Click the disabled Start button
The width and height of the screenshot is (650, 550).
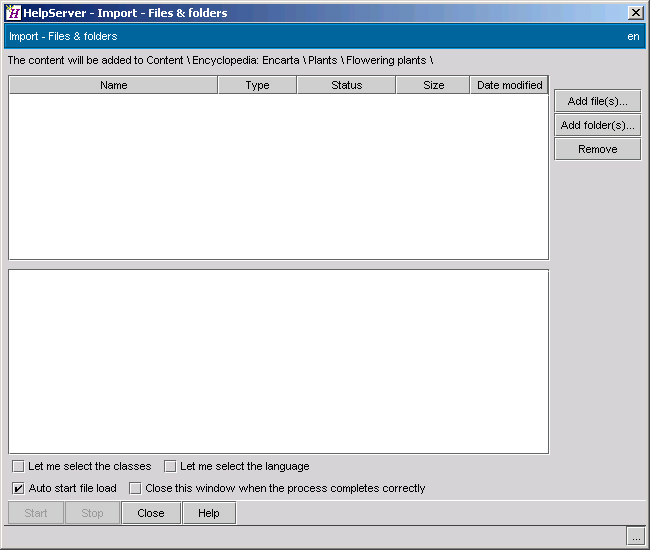coord(36,513)
